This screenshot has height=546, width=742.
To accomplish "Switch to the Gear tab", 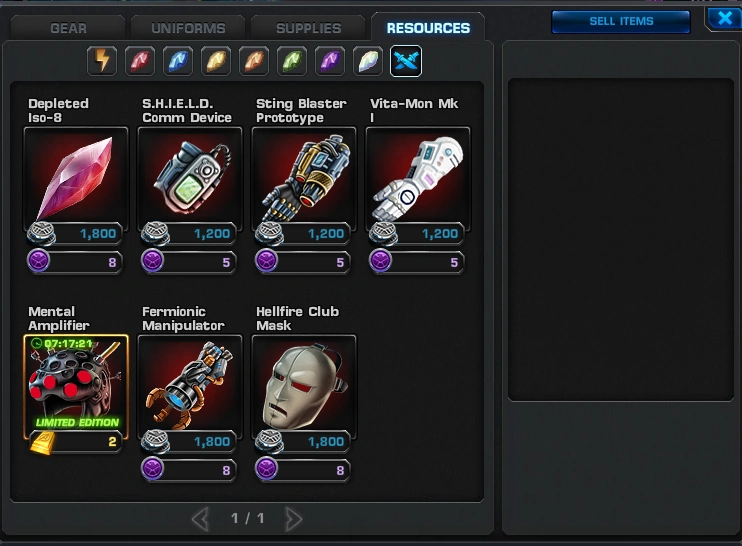I will [x=68, y=28].
